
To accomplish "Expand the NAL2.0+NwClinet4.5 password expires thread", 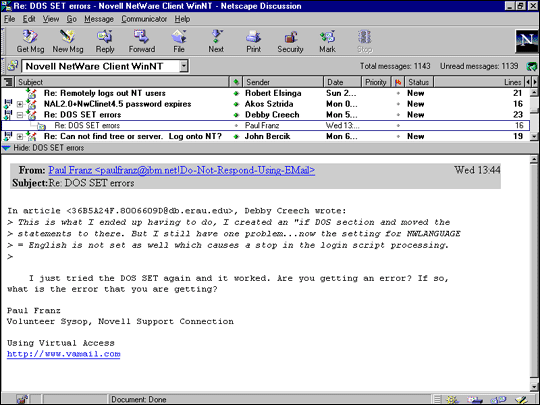I will pyautogui.click(x=20, y=104).
